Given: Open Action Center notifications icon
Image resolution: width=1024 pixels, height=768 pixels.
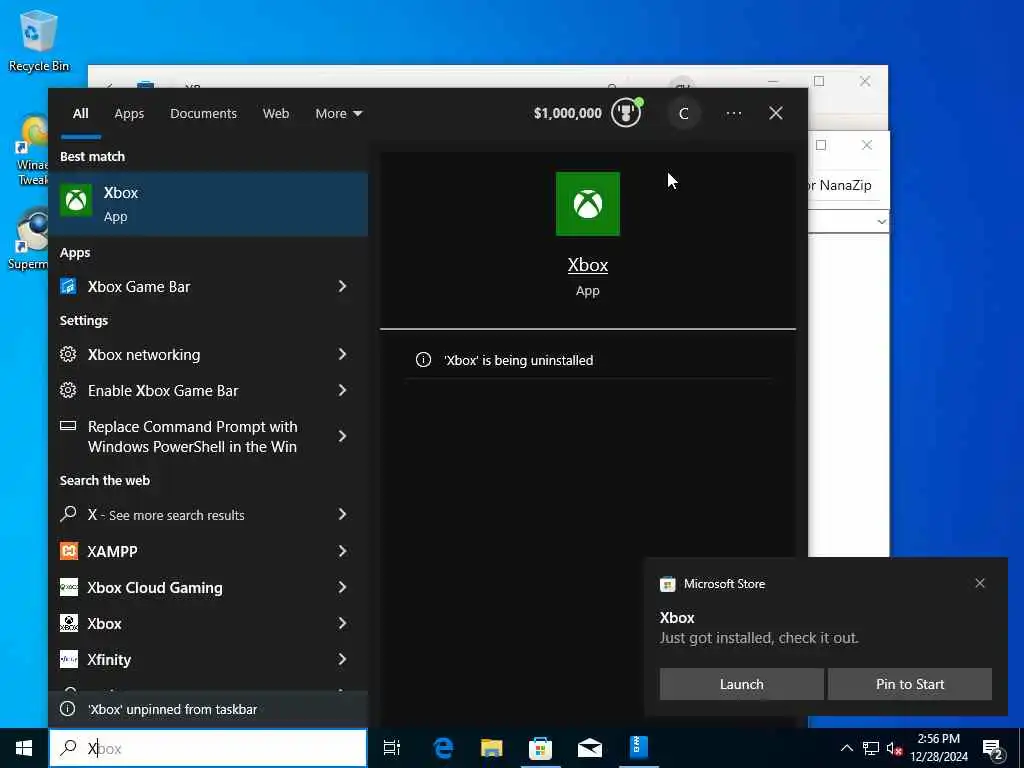Looking at the screenshot, I should pos(993,749).
